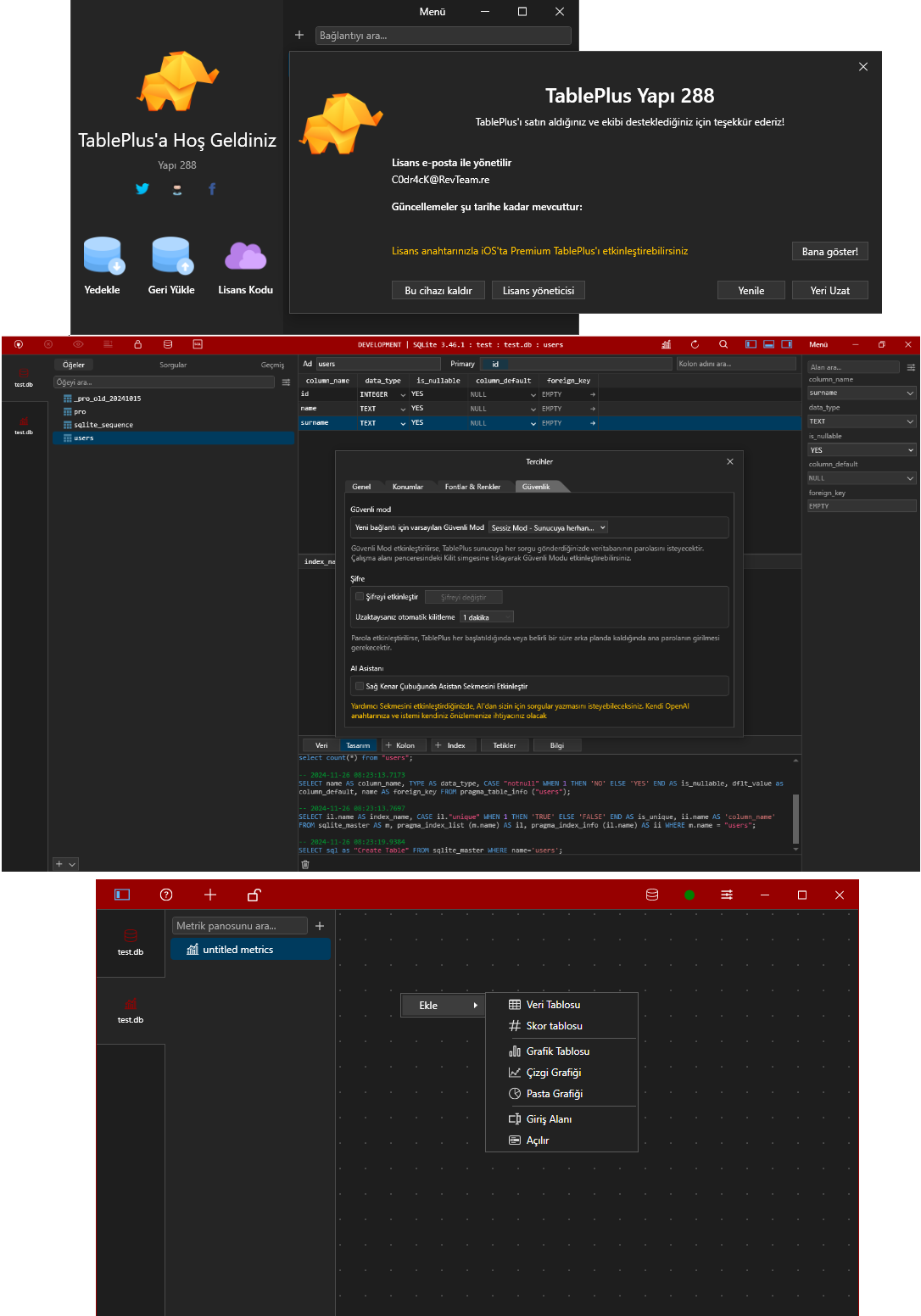This screenshot has height=1316, width=921.
Task: Open the sliders settings icon in metrics window
Action: coord(727,895)
